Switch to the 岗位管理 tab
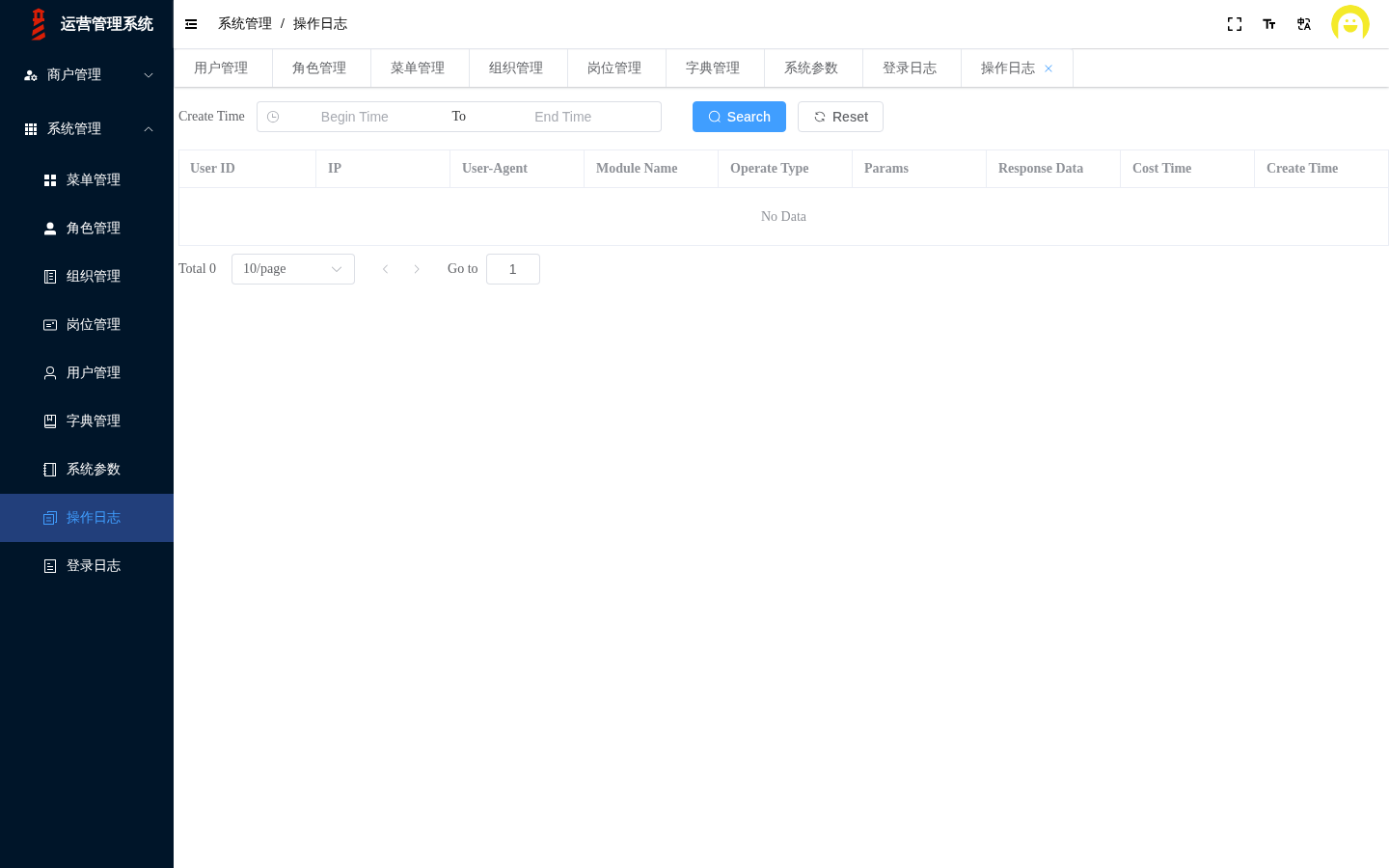Image resolution: width=1389 pixels, height=868 pixels. pos(614,68)
